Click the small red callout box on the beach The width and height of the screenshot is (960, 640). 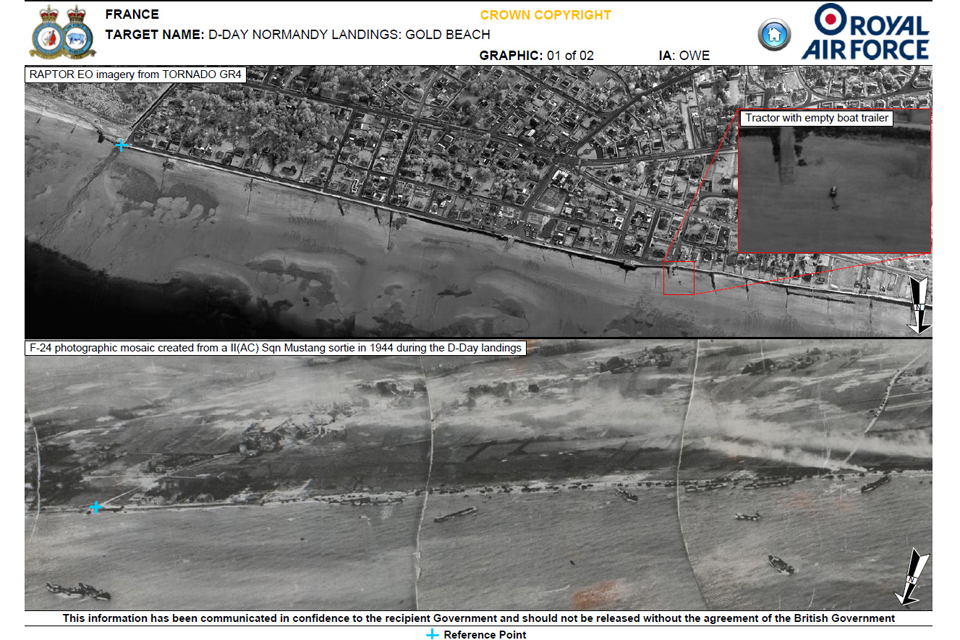tap(679, 280)
